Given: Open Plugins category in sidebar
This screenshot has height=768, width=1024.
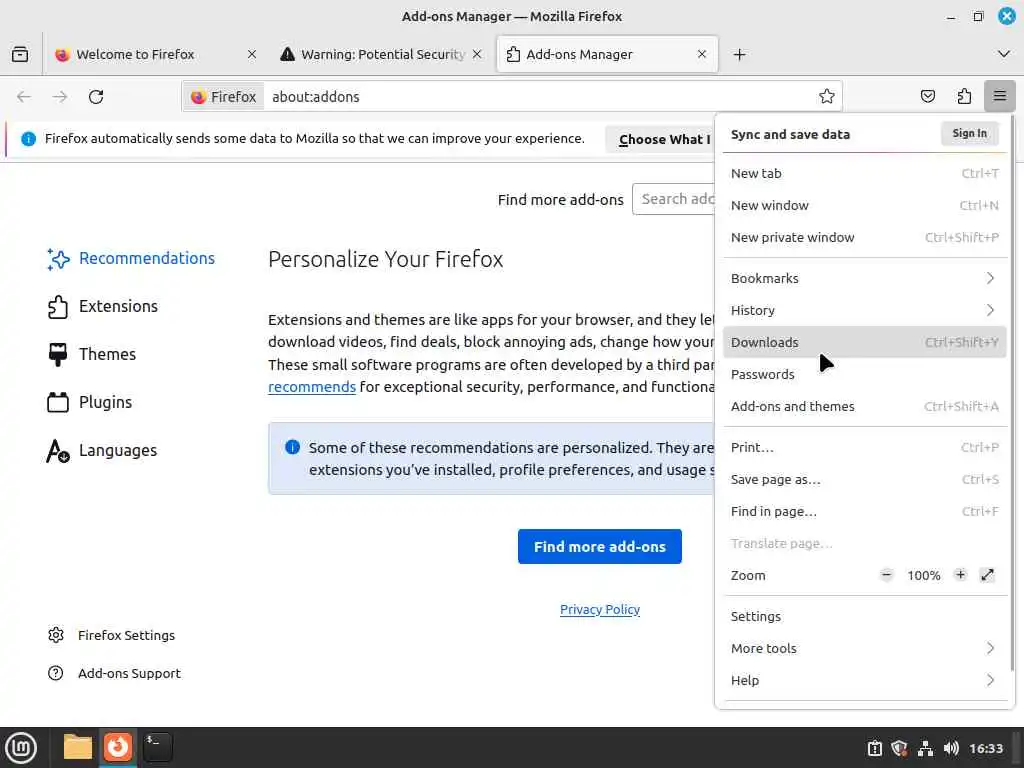Looking at the screenshot, I should (89, 402).
